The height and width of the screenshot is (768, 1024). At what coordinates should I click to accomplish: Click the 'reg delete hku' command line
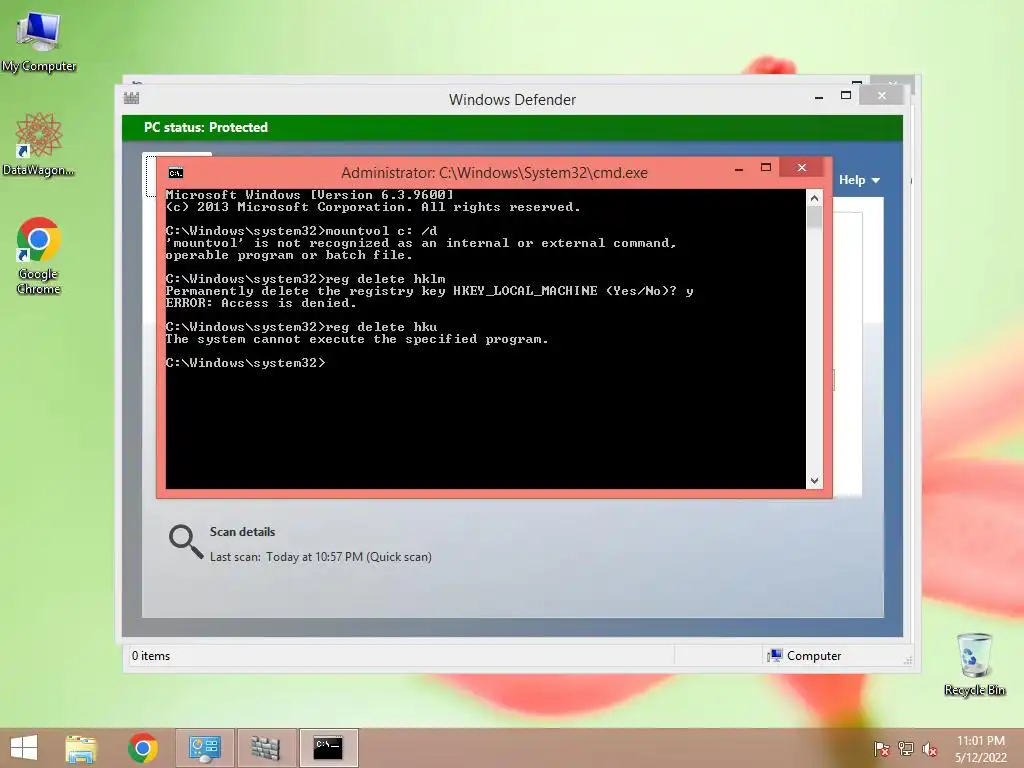tap(302, 327)
